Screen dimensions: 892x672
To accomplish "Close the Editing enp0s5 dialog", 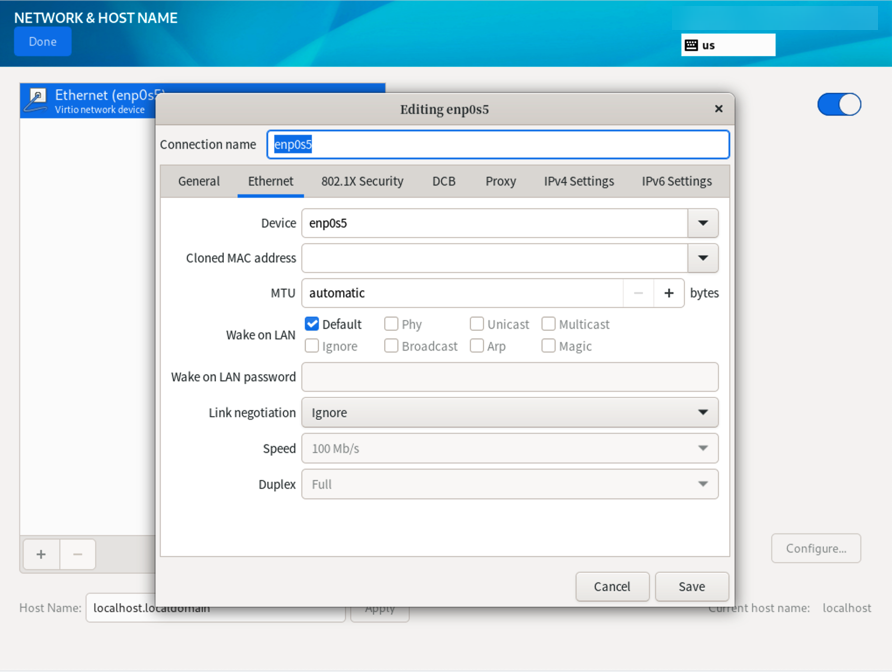I will [x=718, y=109].
